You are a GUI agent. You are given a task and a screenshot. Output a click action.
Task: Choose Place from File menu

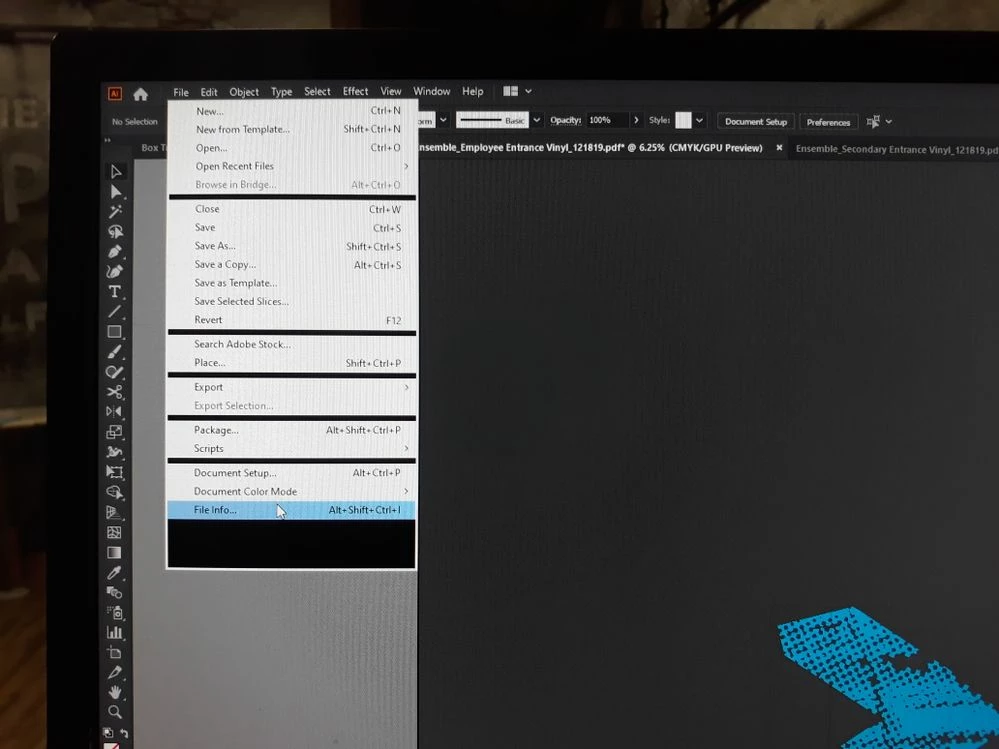click(291, 362)
